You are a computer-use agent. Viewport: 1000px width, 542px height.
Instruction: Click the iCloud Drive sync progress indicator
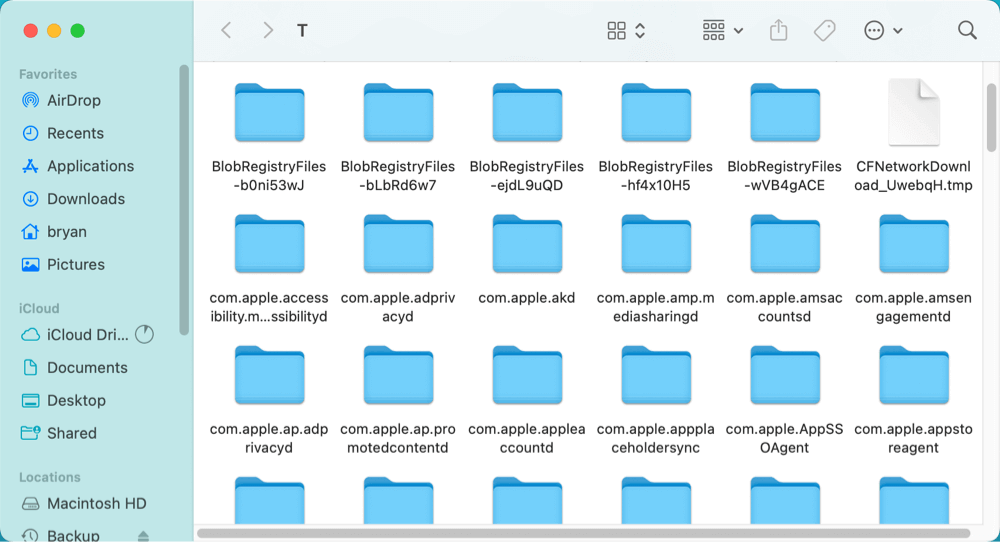pos(145,334)
